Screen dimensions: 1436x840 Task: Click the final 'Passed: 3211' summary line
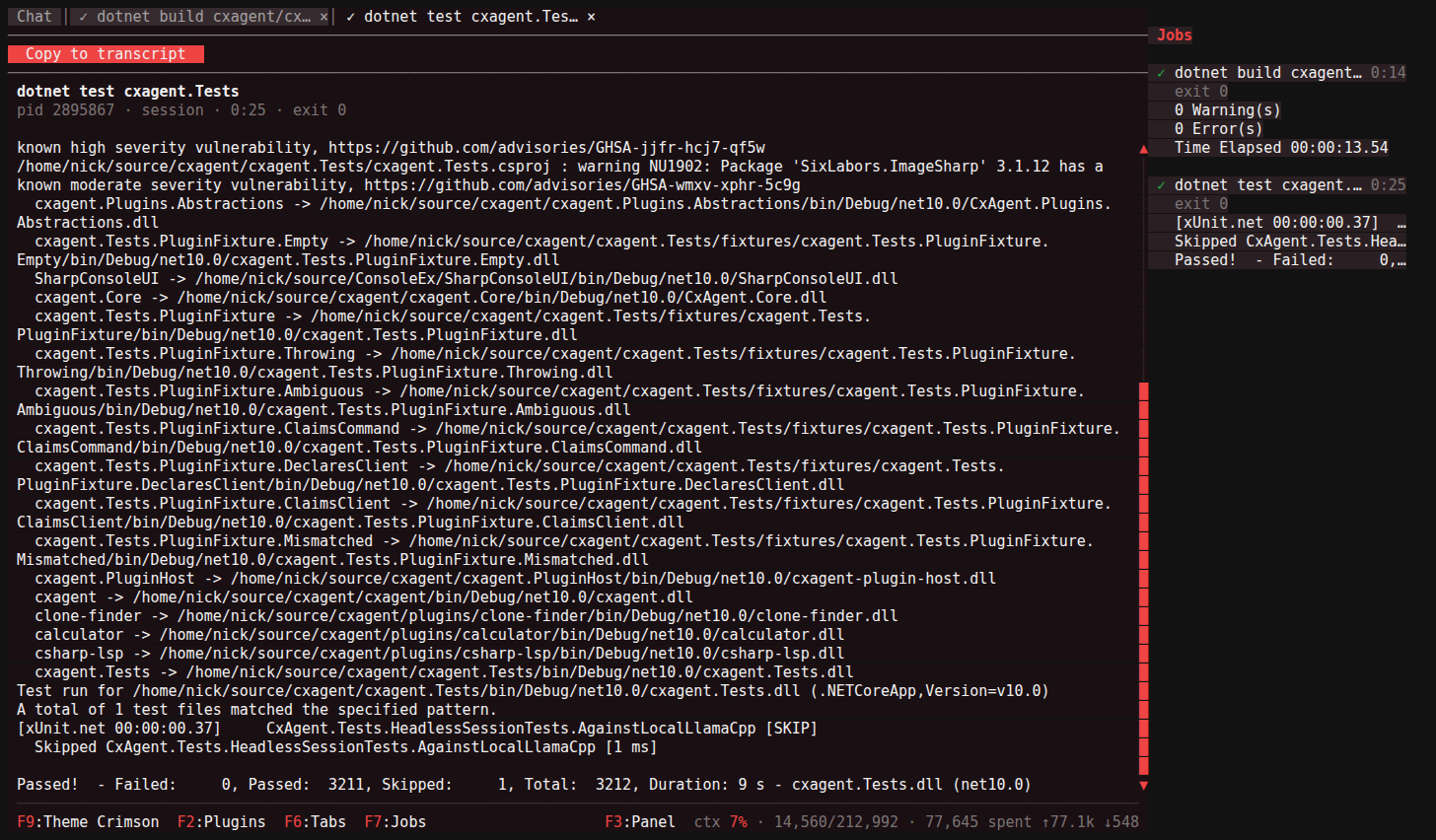coord(524,785)
